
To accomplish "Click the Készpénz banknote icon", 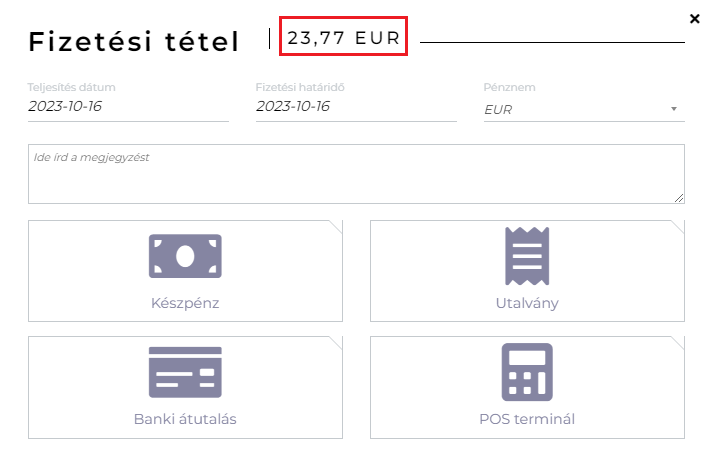I will tap(185, 255).
